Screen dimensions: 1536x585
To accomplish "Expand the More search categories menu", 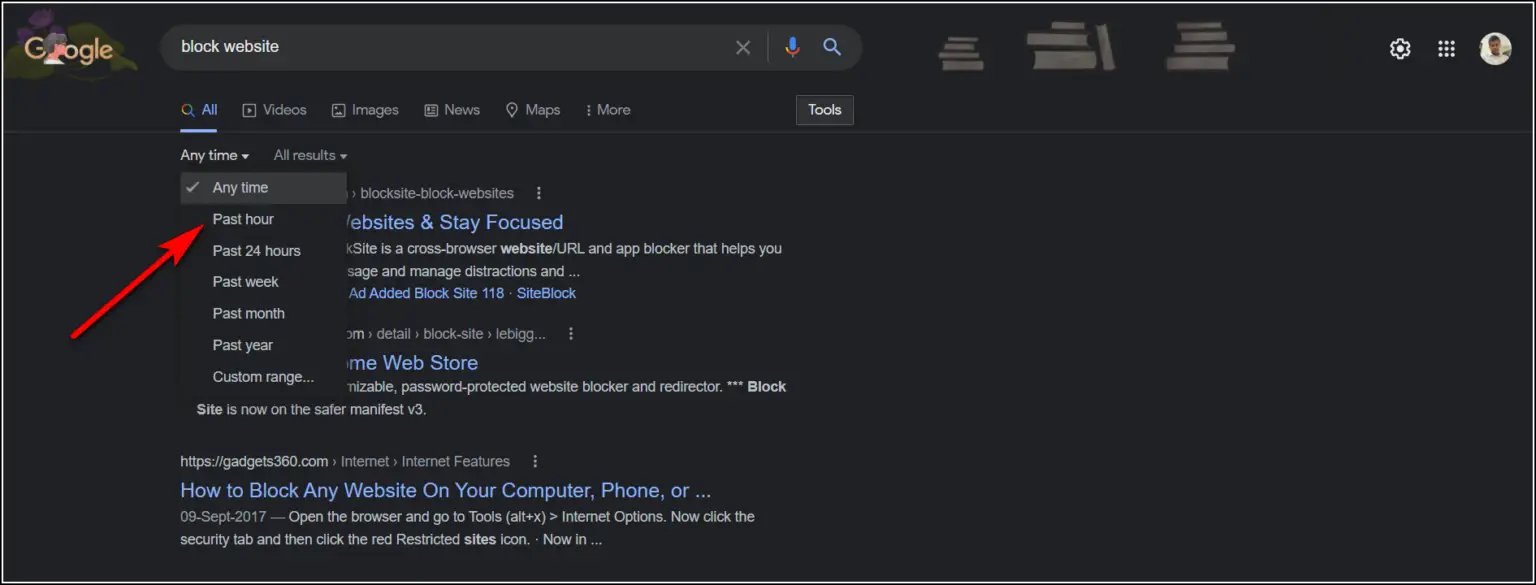I will (x=607, y=109).
